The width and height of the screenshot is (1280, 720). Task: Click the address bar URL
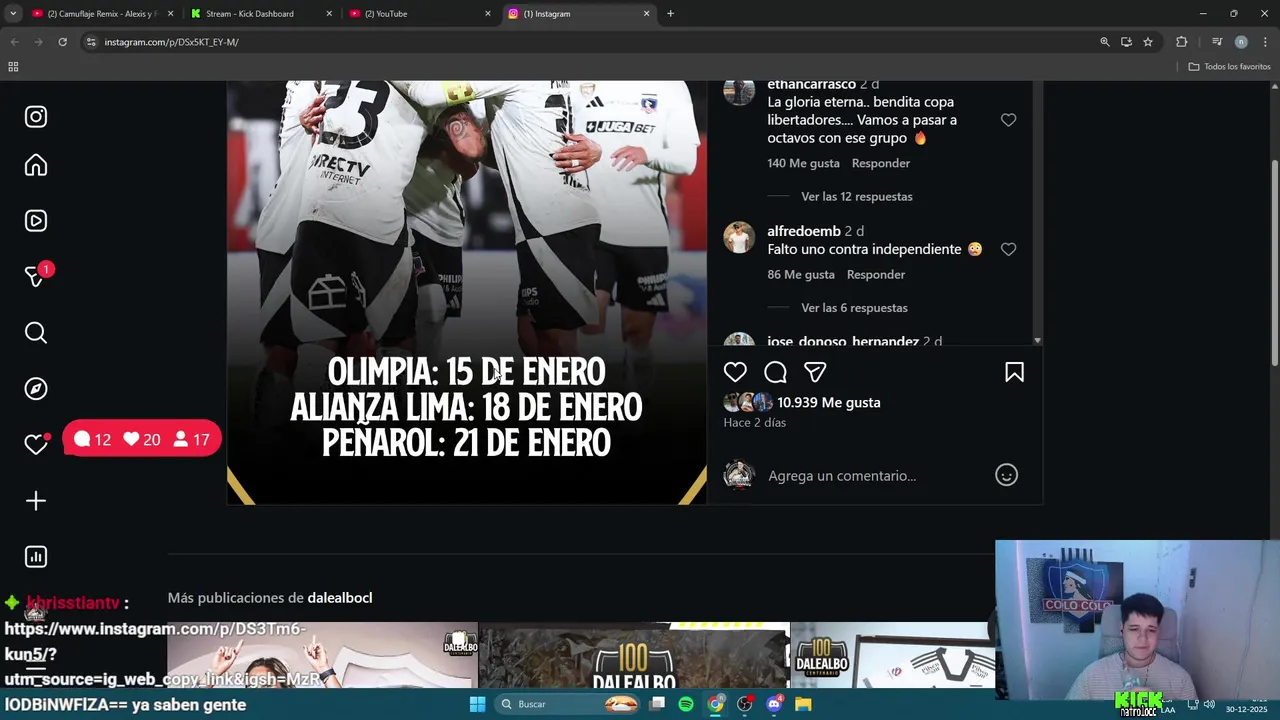[x=171, y=42]
